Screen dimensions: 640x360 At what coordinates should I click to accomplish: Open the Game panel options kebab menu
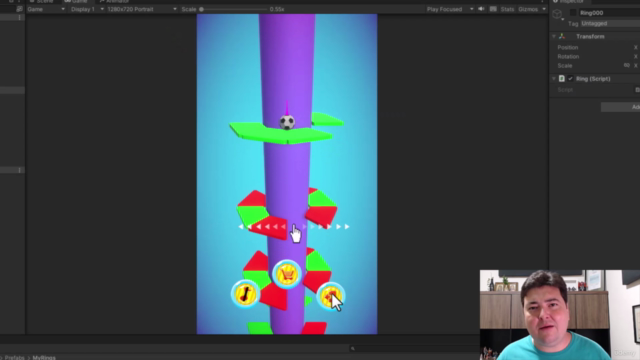(x=542, y=2)
